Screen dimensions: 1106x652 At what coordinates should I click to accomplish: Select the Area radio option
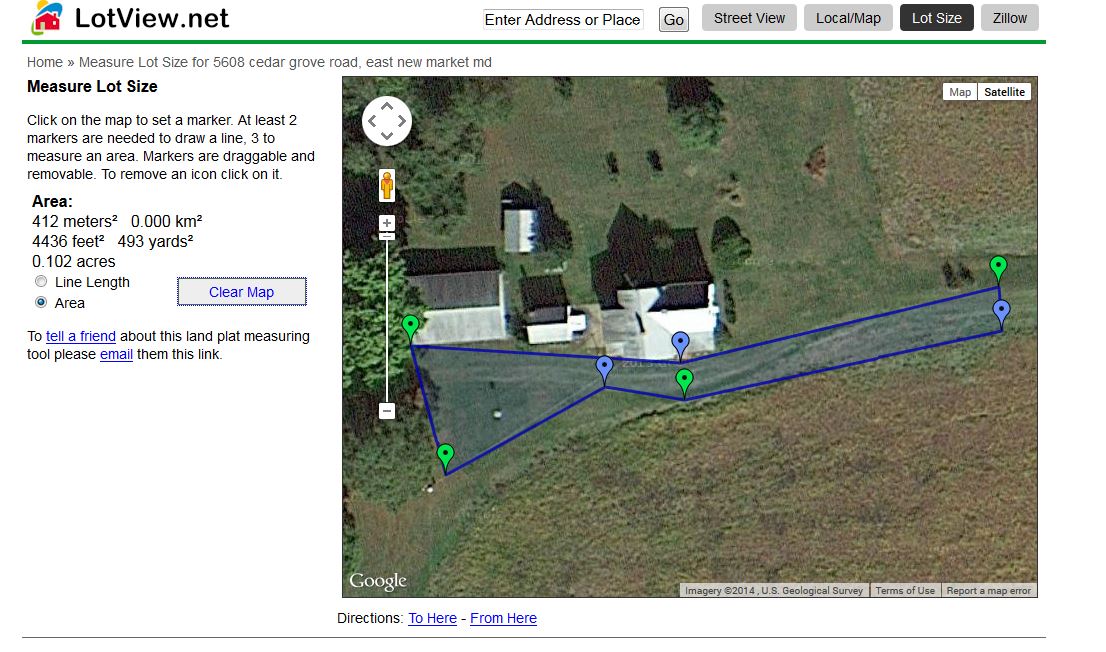42,303
